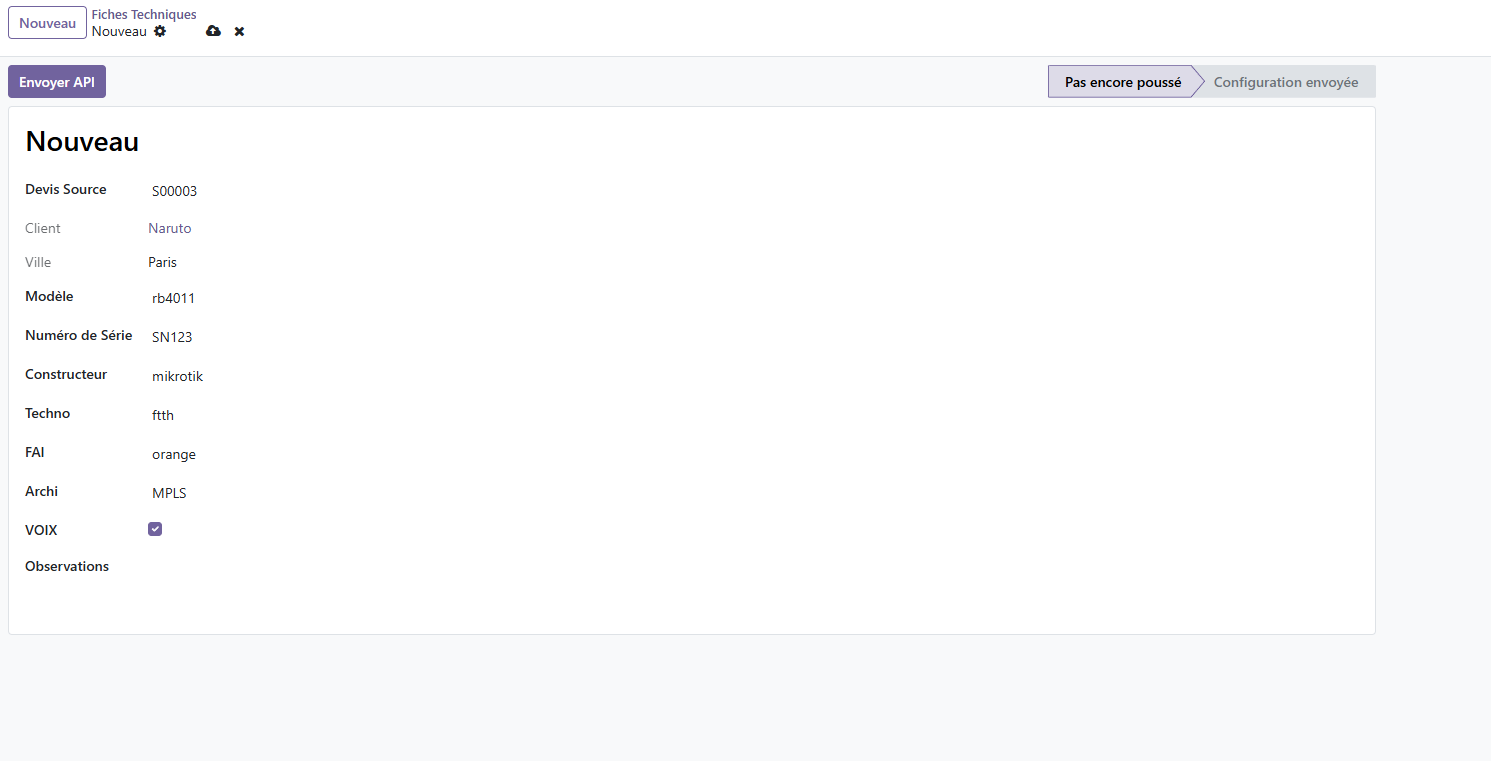This screenshot has height=761, width=1491.
Task: Discard changes with the X icon
Action: (x=239, y=31)
